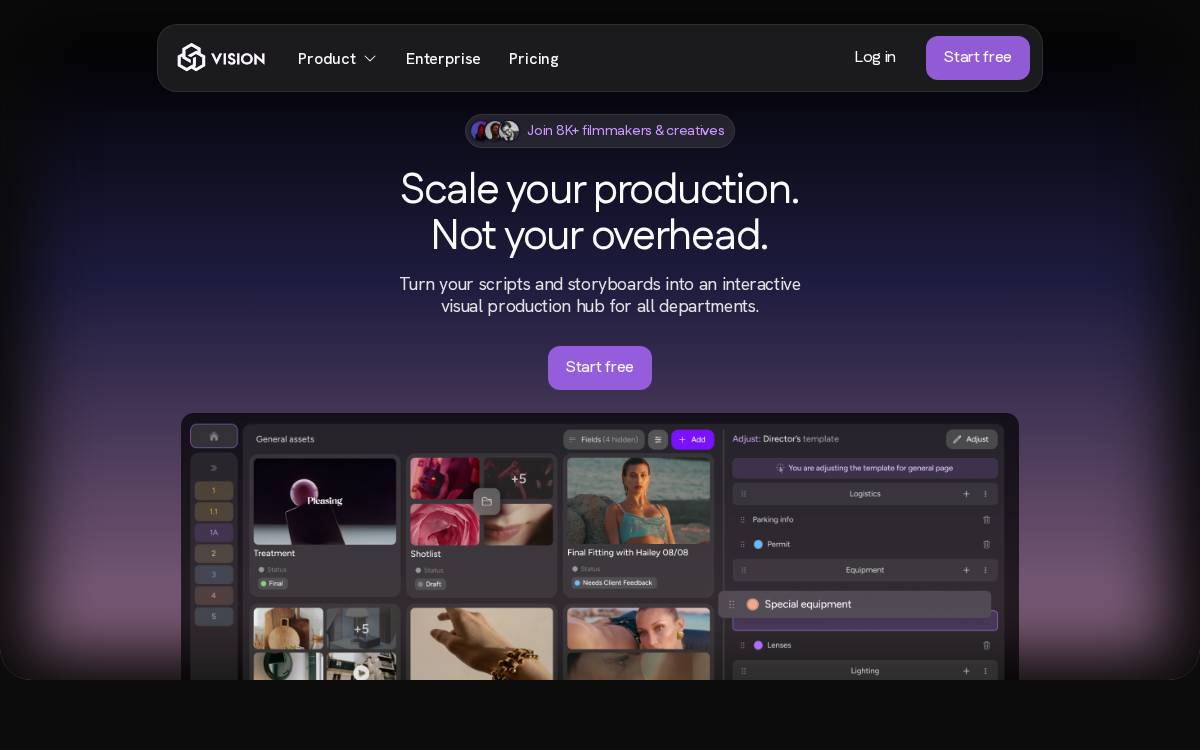The width and height of the screenshot is (1200, 750).
Task: Click the plus icon in Logistics row
Action: tap(966, 494)
